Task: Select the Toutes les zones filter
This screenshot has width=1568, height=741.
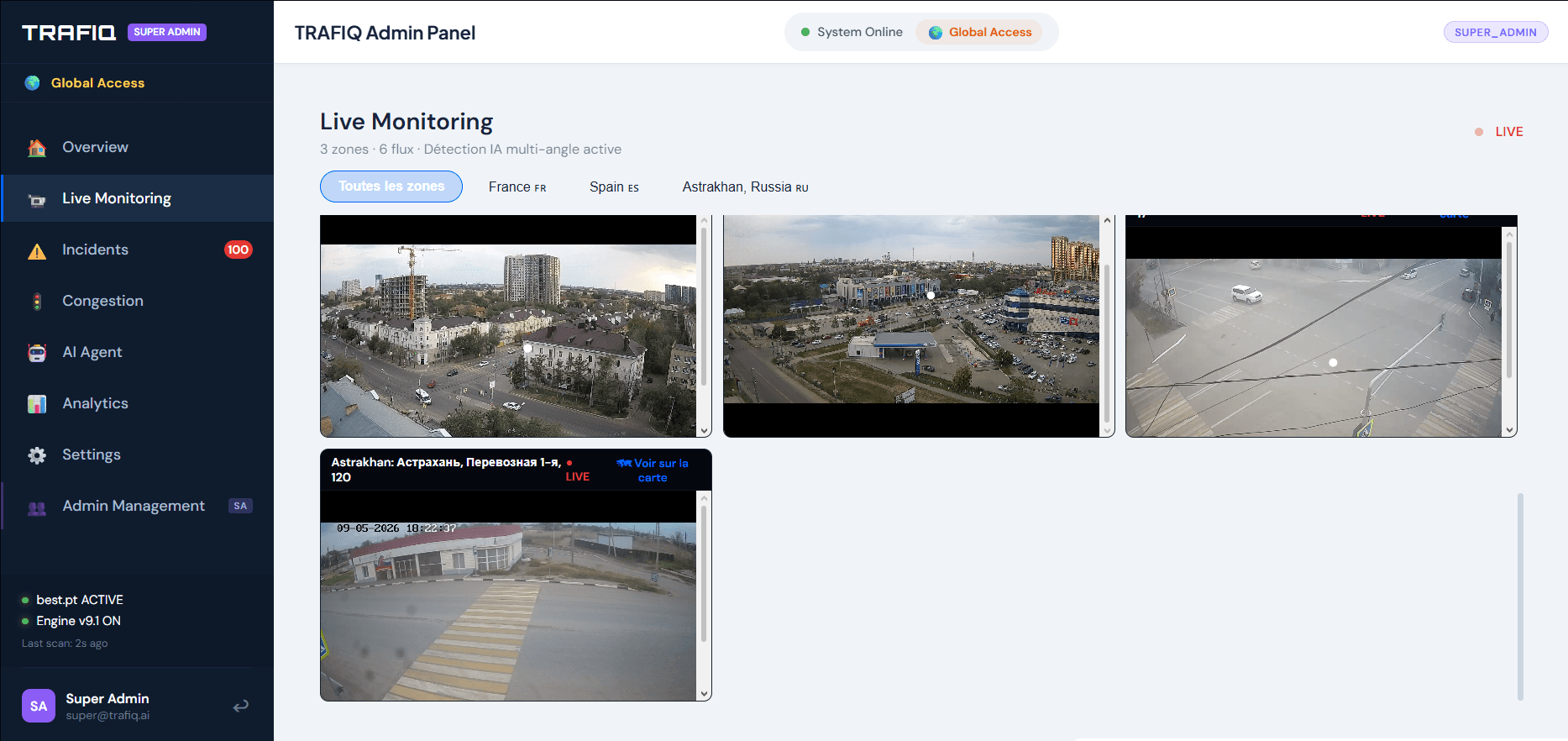Action: (x=391, y=187)
